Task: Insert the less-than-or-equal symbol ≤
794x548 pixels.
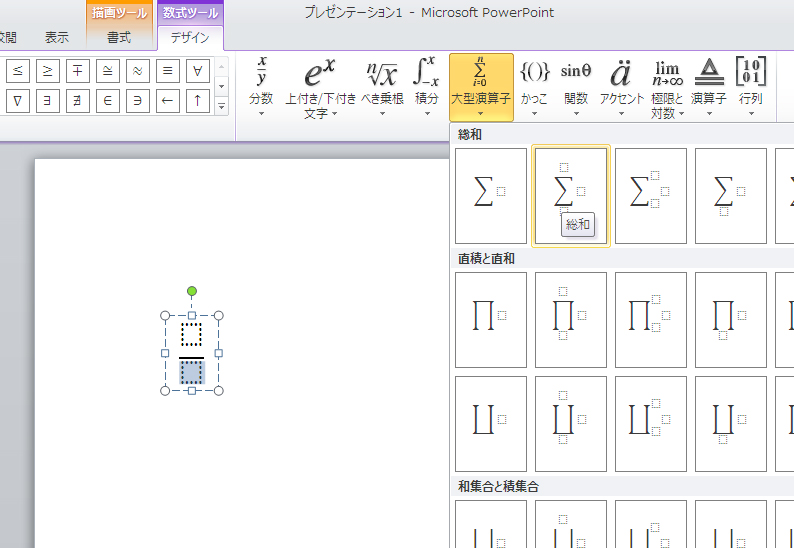Action: (18, 71)
